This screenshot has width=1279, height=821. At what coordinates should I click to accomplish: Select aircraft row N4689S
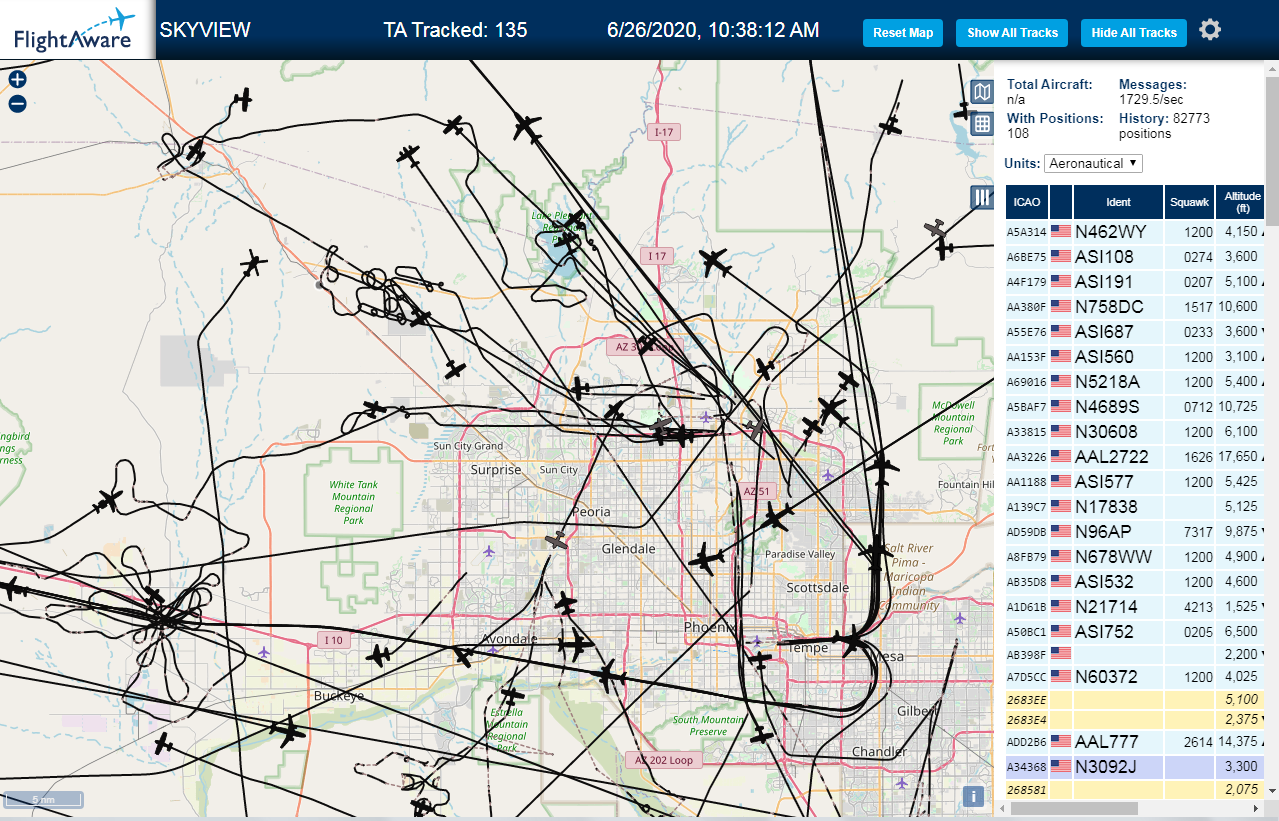1136,407
